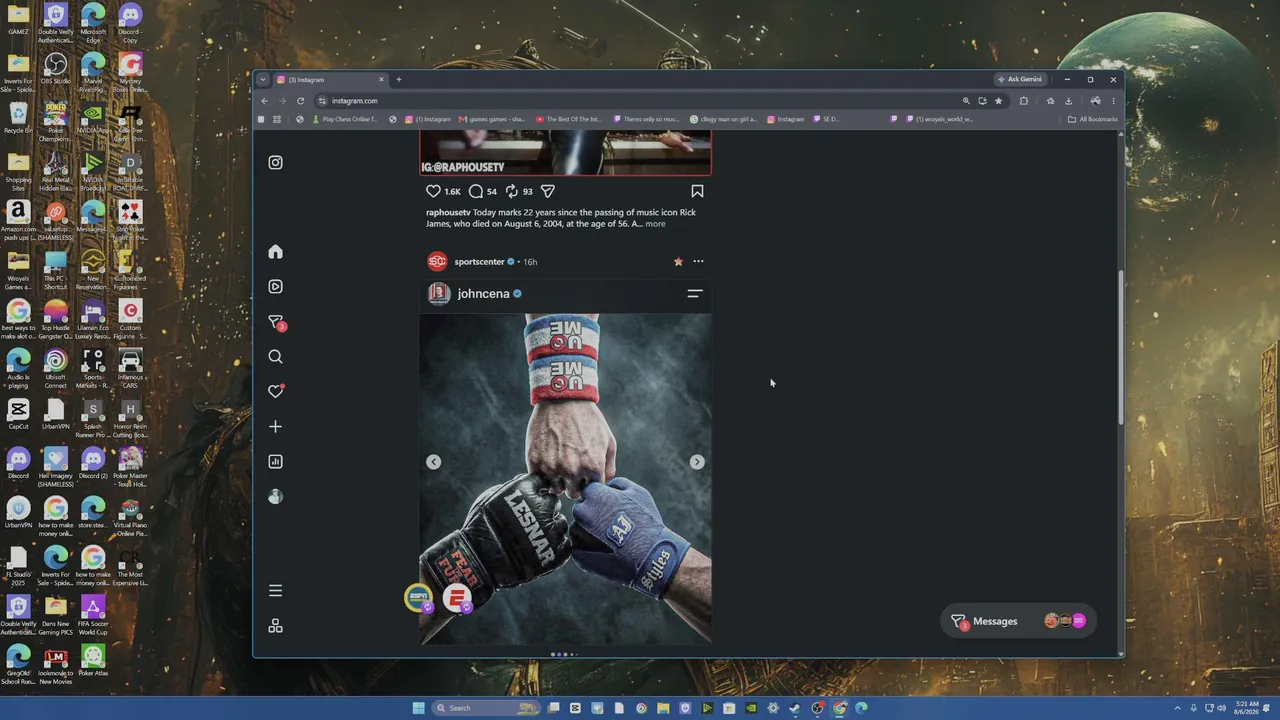This screenshot has width=1280, height=720.
Task: Select the (3) Instagram tab
Action: 330,80
